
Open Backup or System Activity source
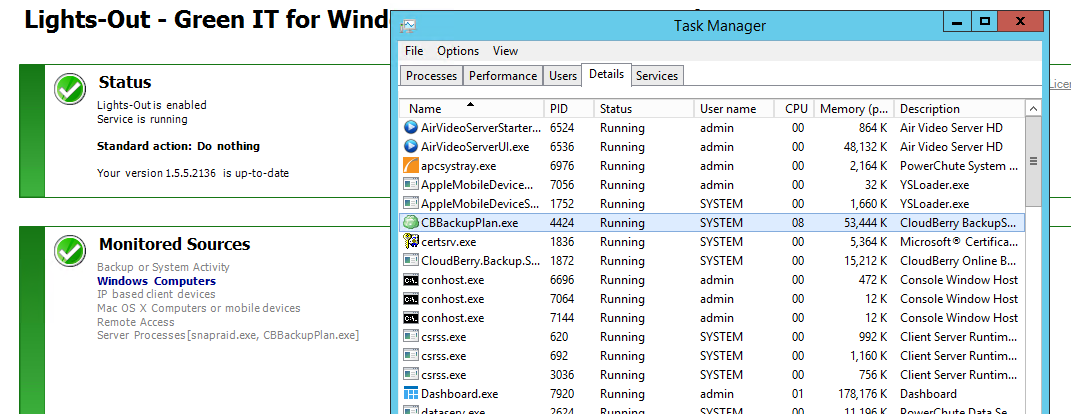click(163, 267)
